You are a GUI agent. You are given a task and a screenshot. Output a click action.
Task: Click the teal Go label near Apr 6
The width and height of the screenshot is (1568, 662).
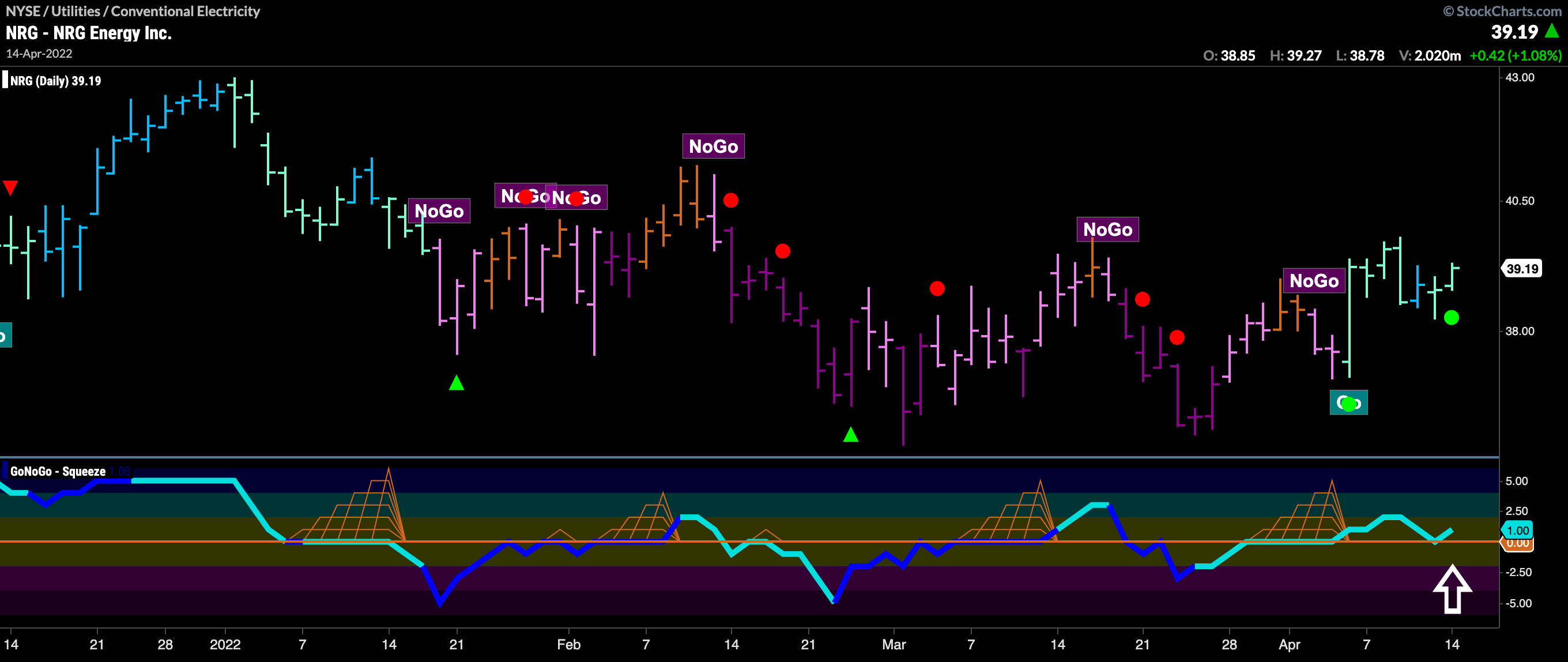point(1349,403)
